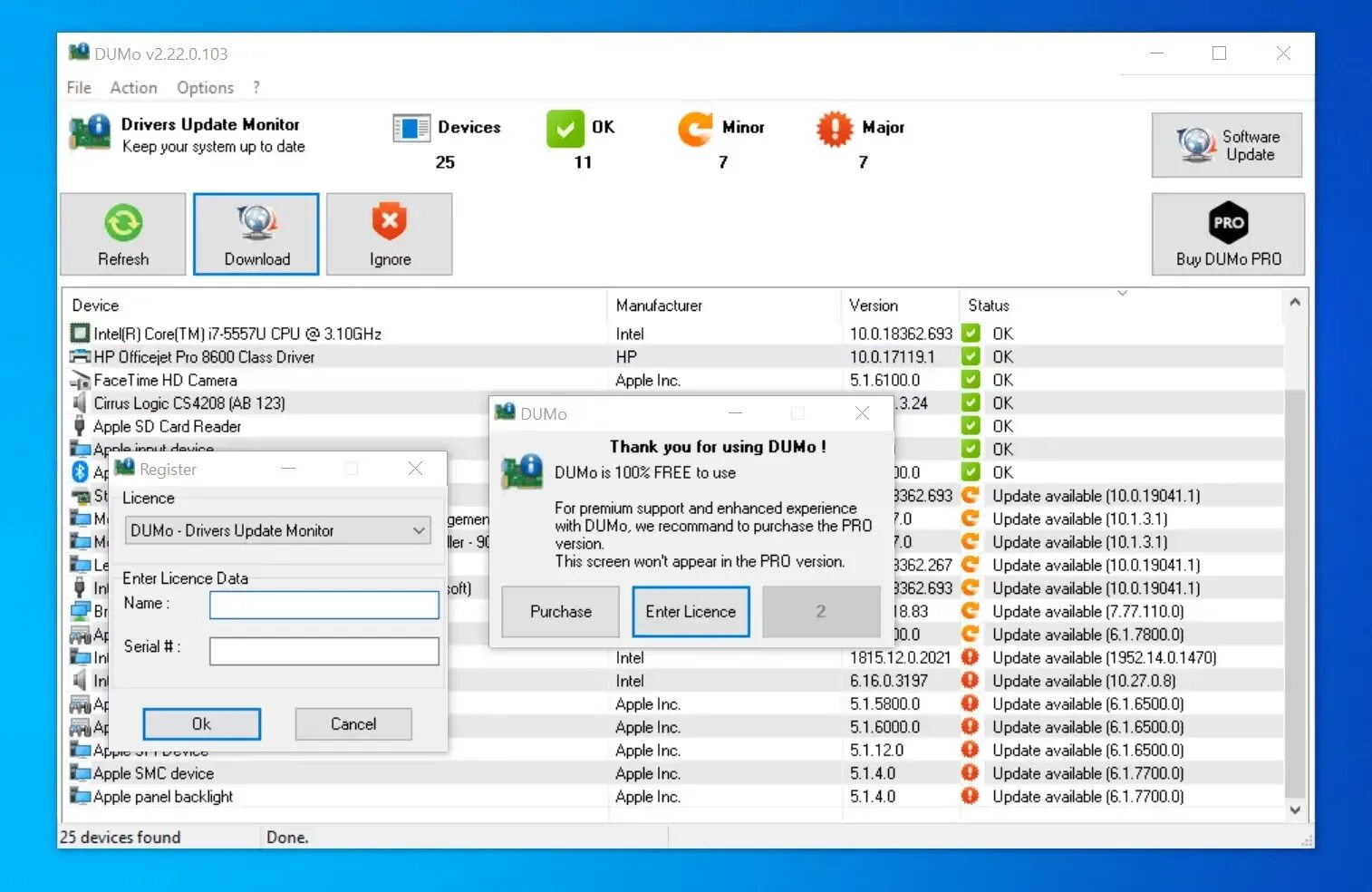
Task: Click version 1815.12.0.2021 cell
Action: tap(900, 657)
